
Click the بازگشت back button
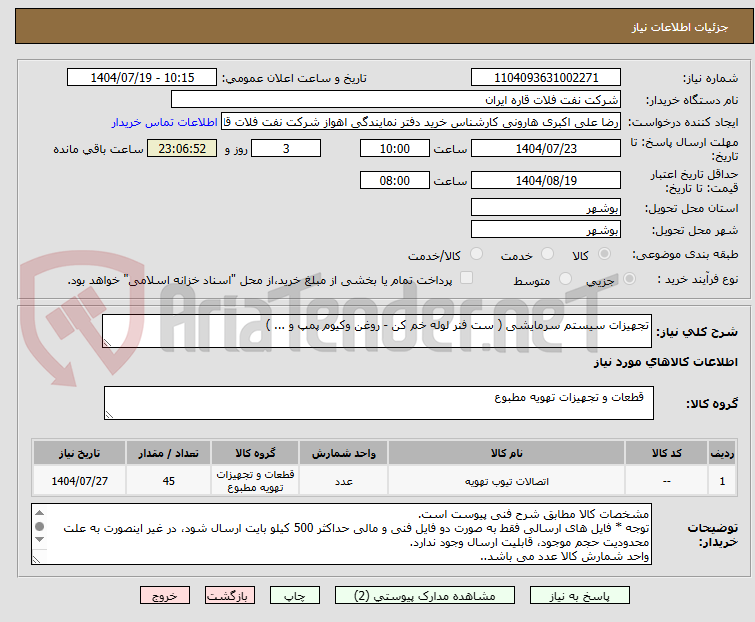pyautogui.click(x=230, y=595)
